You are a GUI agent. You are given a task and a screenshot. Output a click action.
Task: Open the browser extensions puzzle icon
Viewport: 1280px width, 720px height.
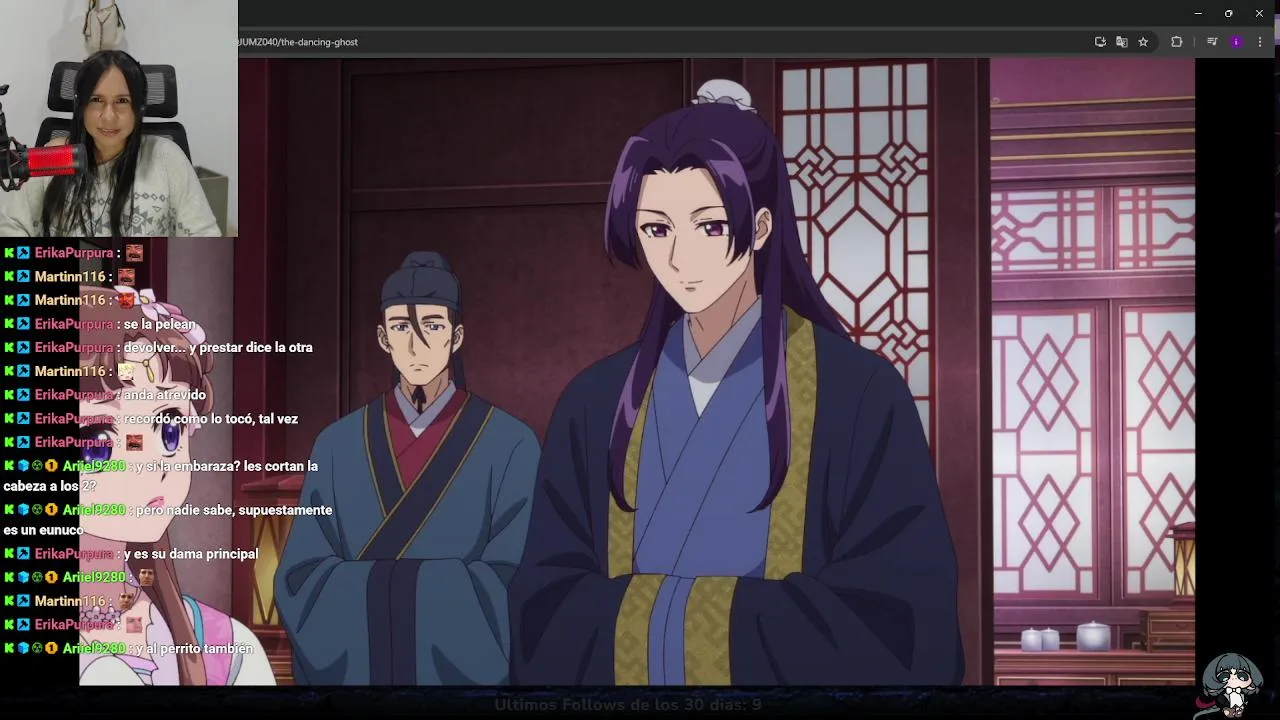1176,42
